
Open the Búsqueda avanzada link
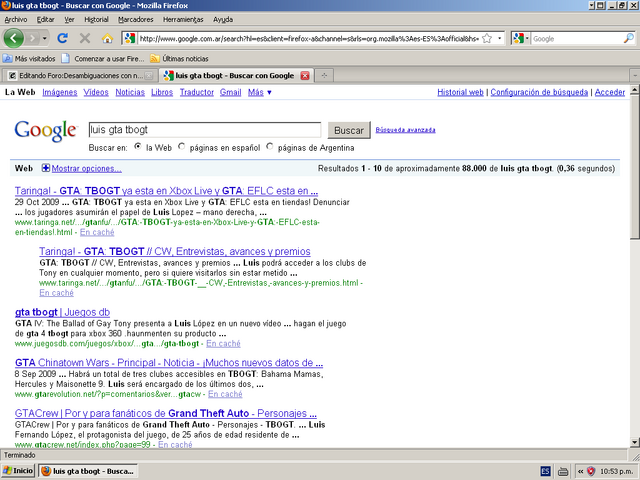(405, 130)
